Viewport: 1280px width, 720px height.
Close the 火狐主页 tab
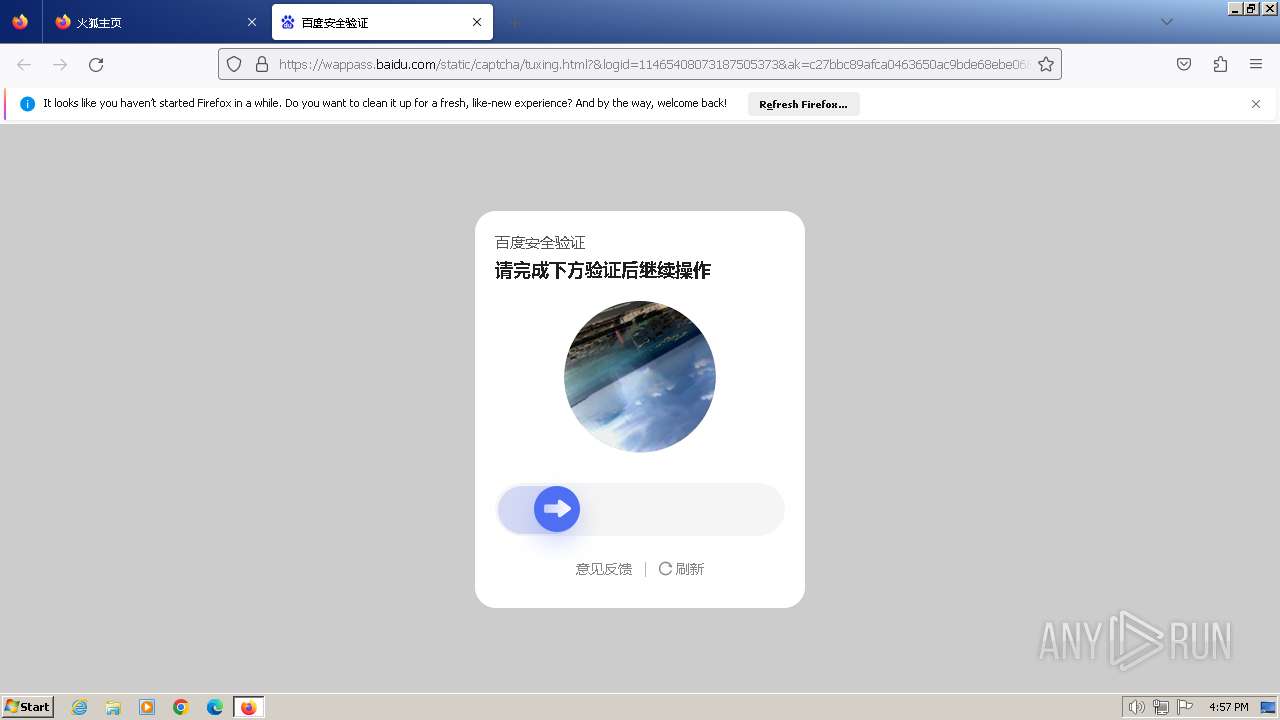point(251,22)
